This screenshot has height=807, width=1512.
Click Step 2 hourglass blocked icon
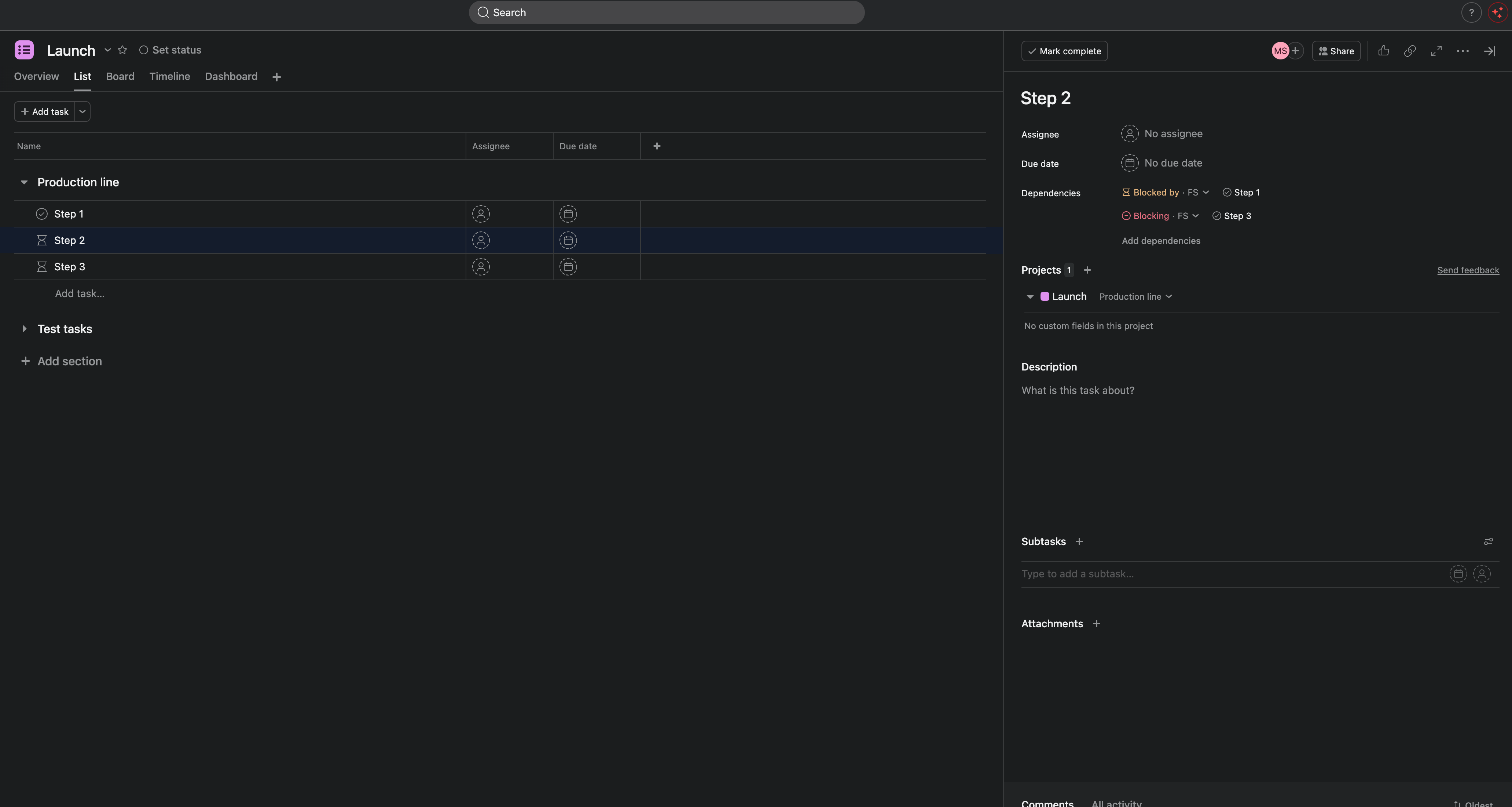(42, 240)
